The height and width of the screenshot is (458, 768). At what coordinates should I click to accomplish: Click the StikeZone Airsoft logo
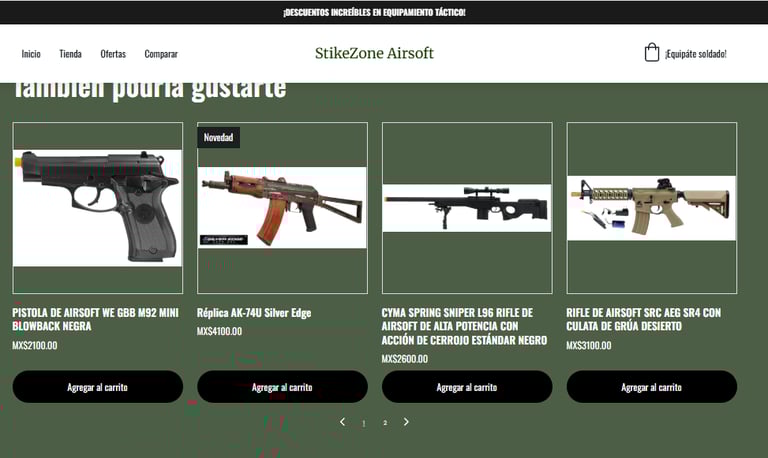pyautogui.click(x=374, y=53)
